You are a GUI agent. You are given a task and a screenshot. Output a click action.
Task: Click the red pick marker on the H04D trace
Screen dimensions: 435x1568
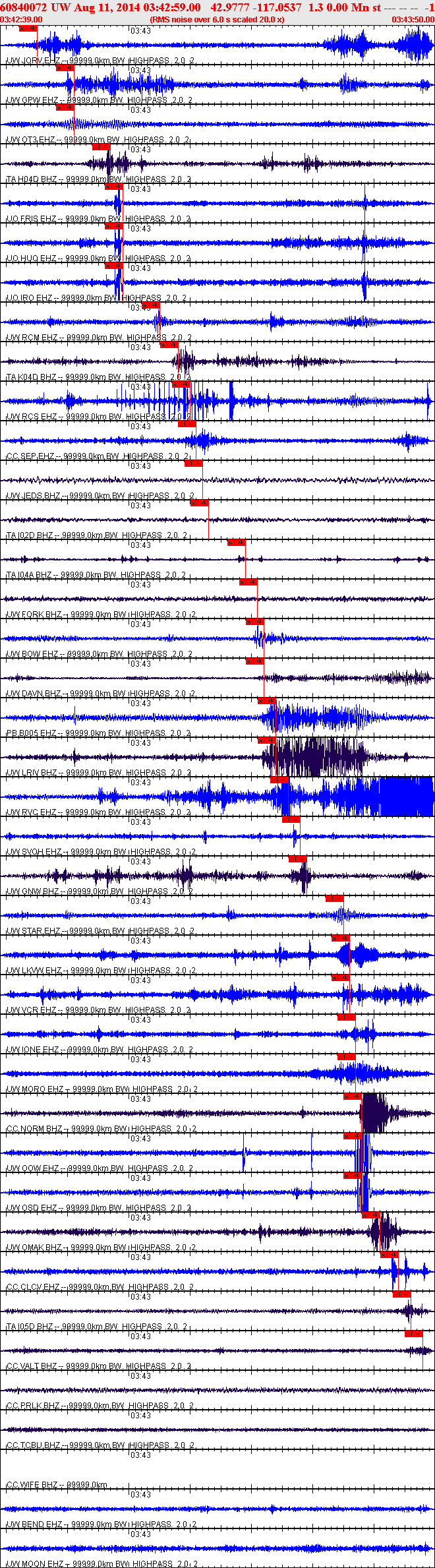(x=101, y=147)
